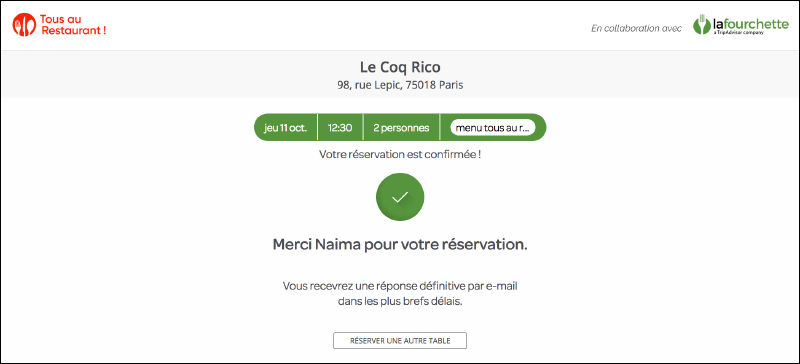Viewport: 800px width, 364px height.
Task: Click the green confirmation checkmark circle
Action: coord(400,197)
